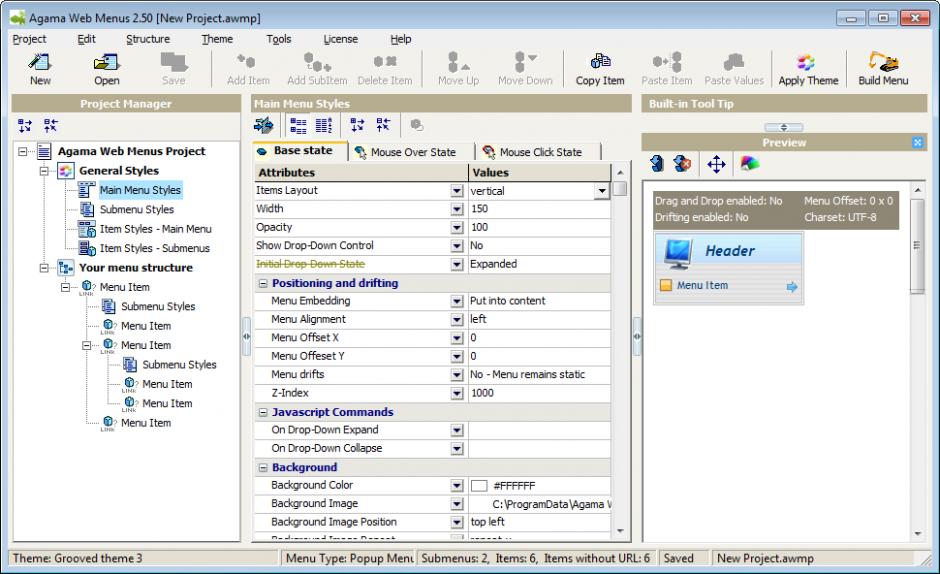The image size is (940, 574).
Task: Collapse the Positioning and drifting section
Action: 263,283
